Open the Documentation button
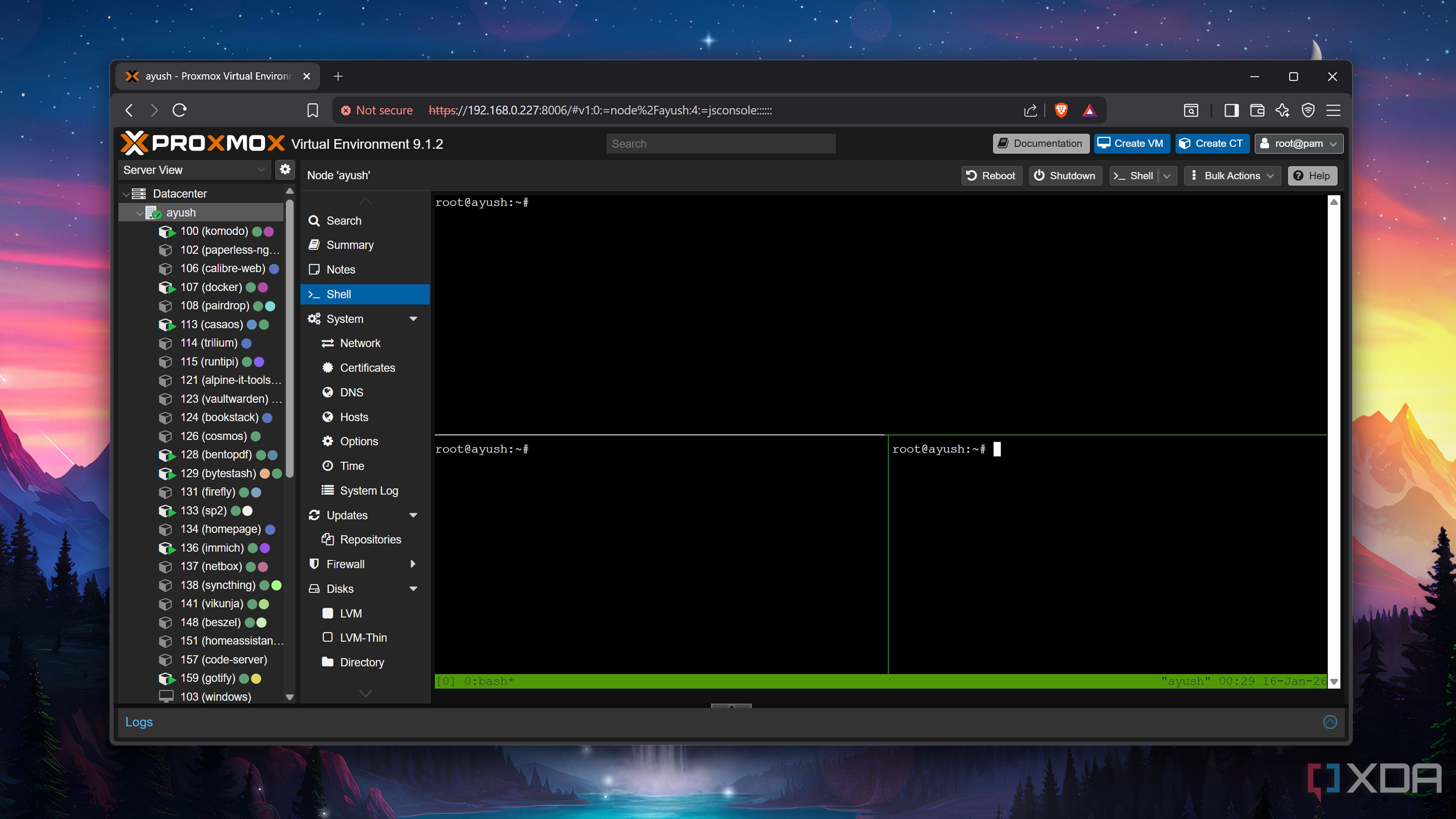The image size is (1456, 819). (x=1040, y=144)
